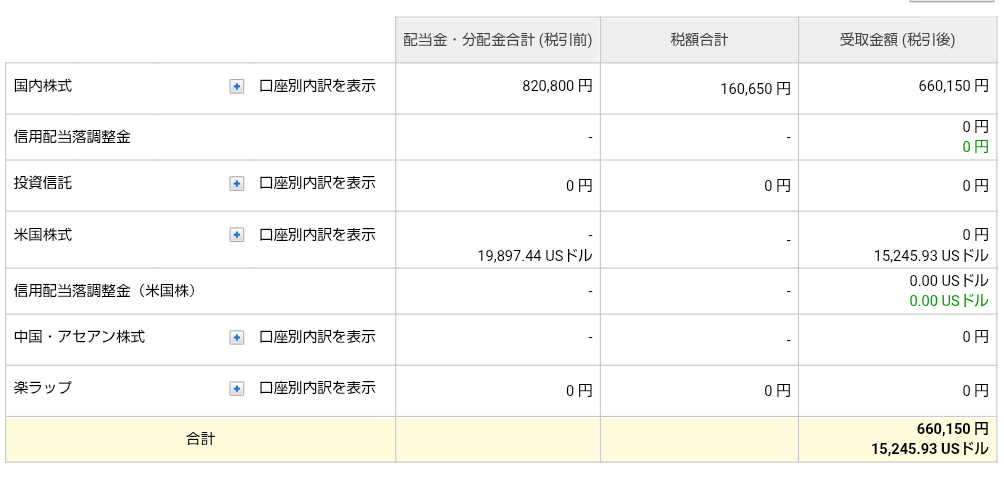Click the total 660,150 円 in 合計 row
Image resolution: width=1004 pixels, height=477 pixels.
pos(952,428)
